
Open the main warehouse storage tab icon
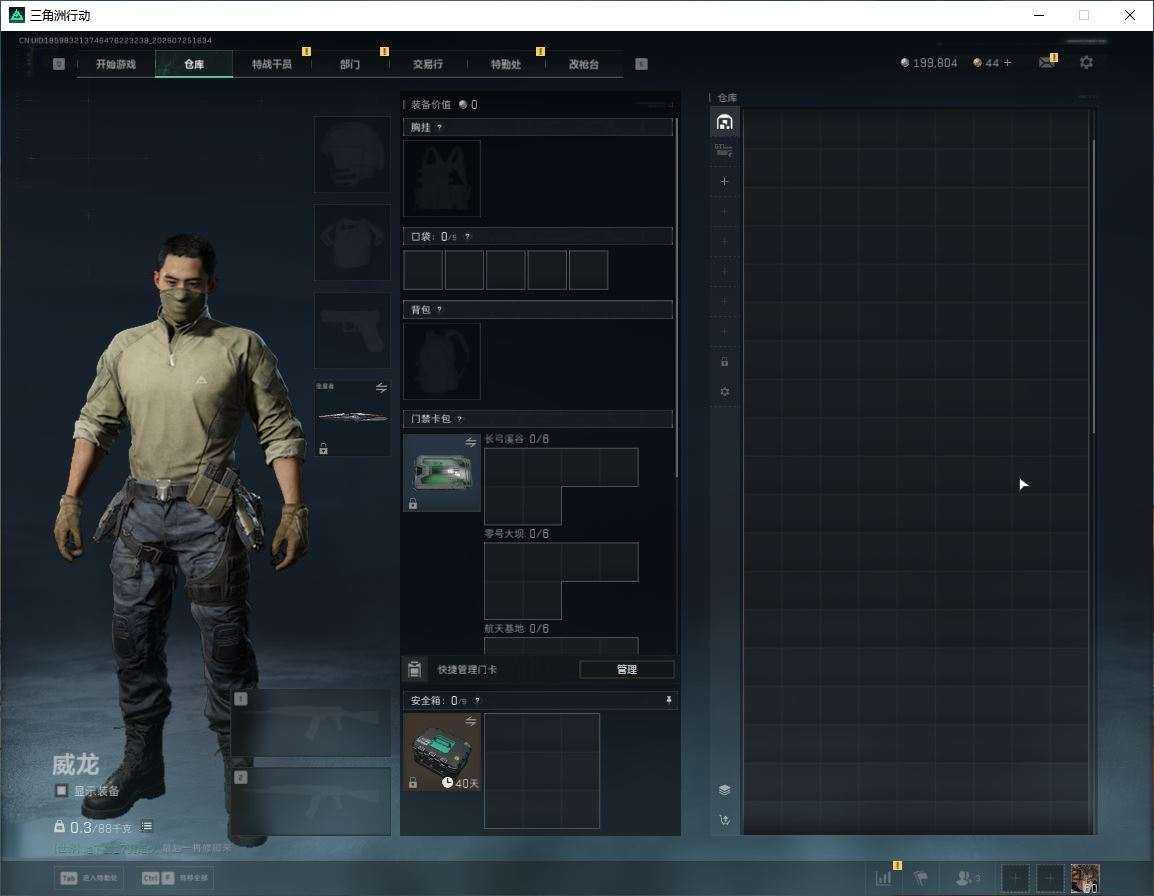(x=724, y=122)
